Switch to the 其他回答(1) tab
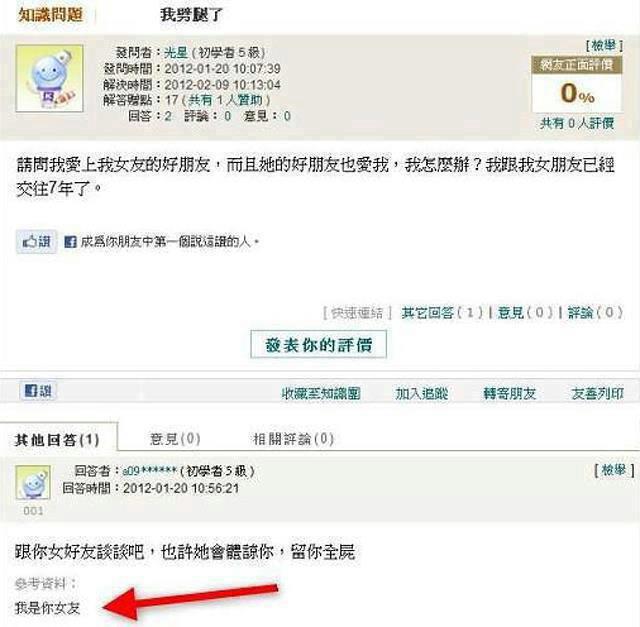The width and height of the screenshot is (640, 627). (58, 439)
